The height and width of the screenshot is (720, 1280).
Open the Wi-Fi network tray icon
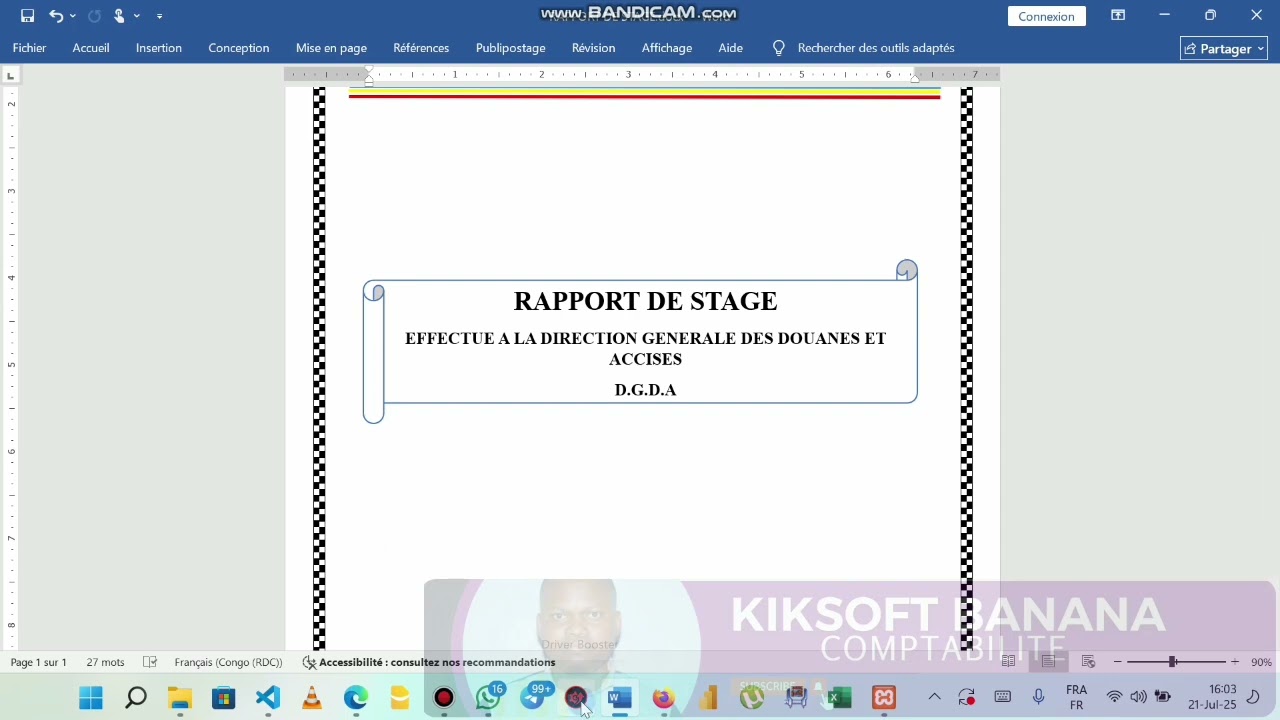click(1114, 697)
